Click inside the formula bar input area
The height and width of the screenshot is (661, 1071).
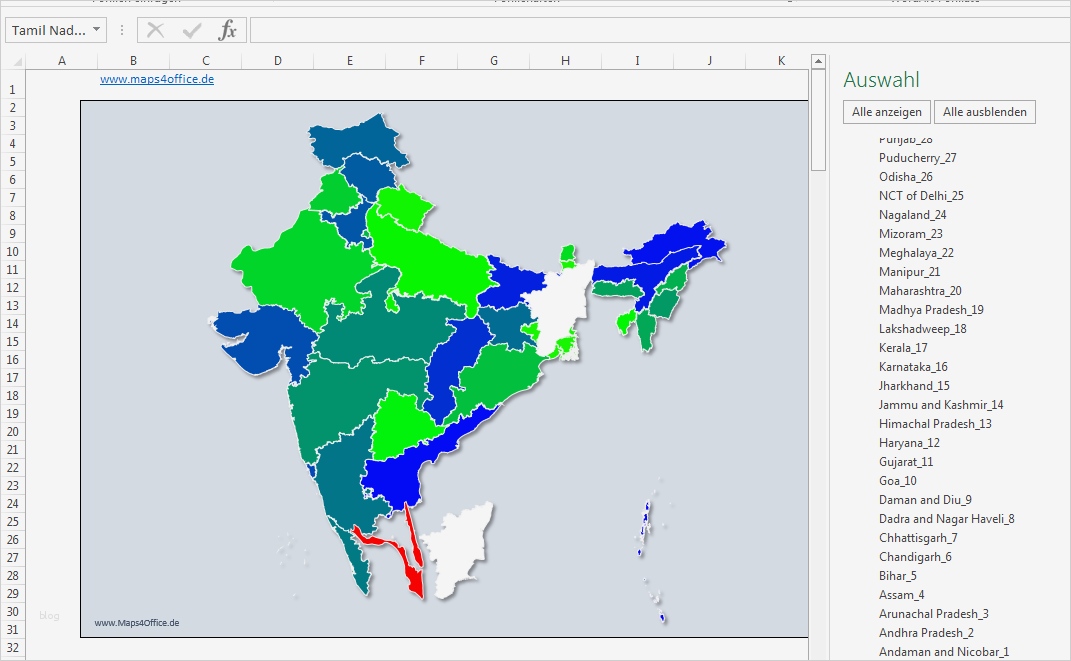click(500, 29)
